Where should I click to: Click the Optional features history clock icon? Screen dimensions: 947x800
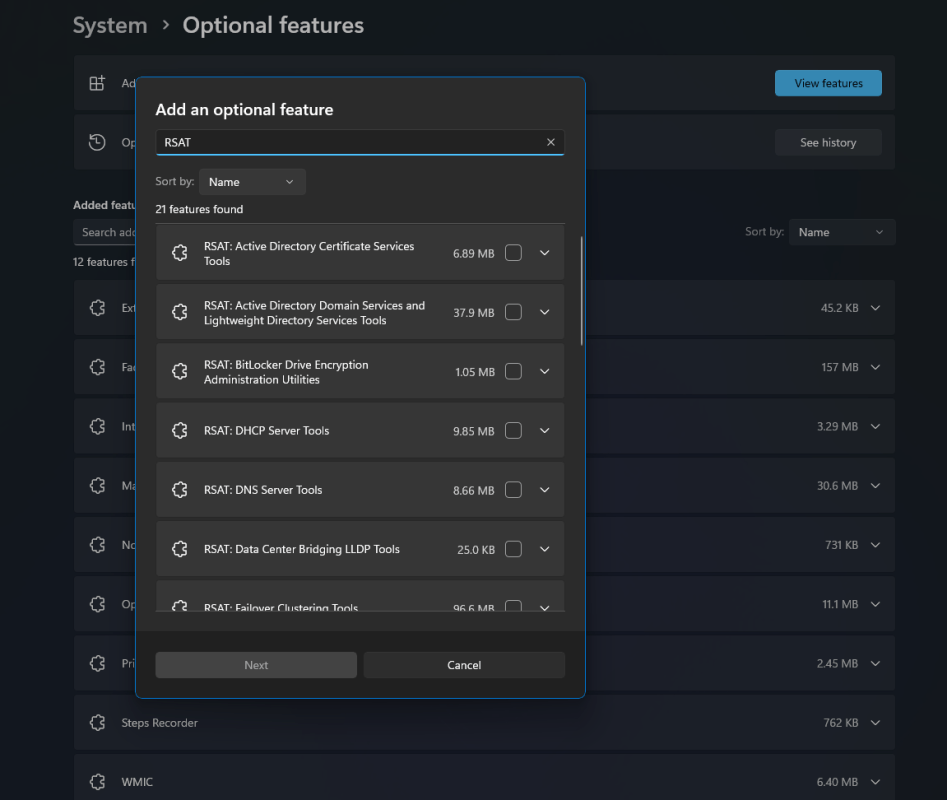coord(97,142)
